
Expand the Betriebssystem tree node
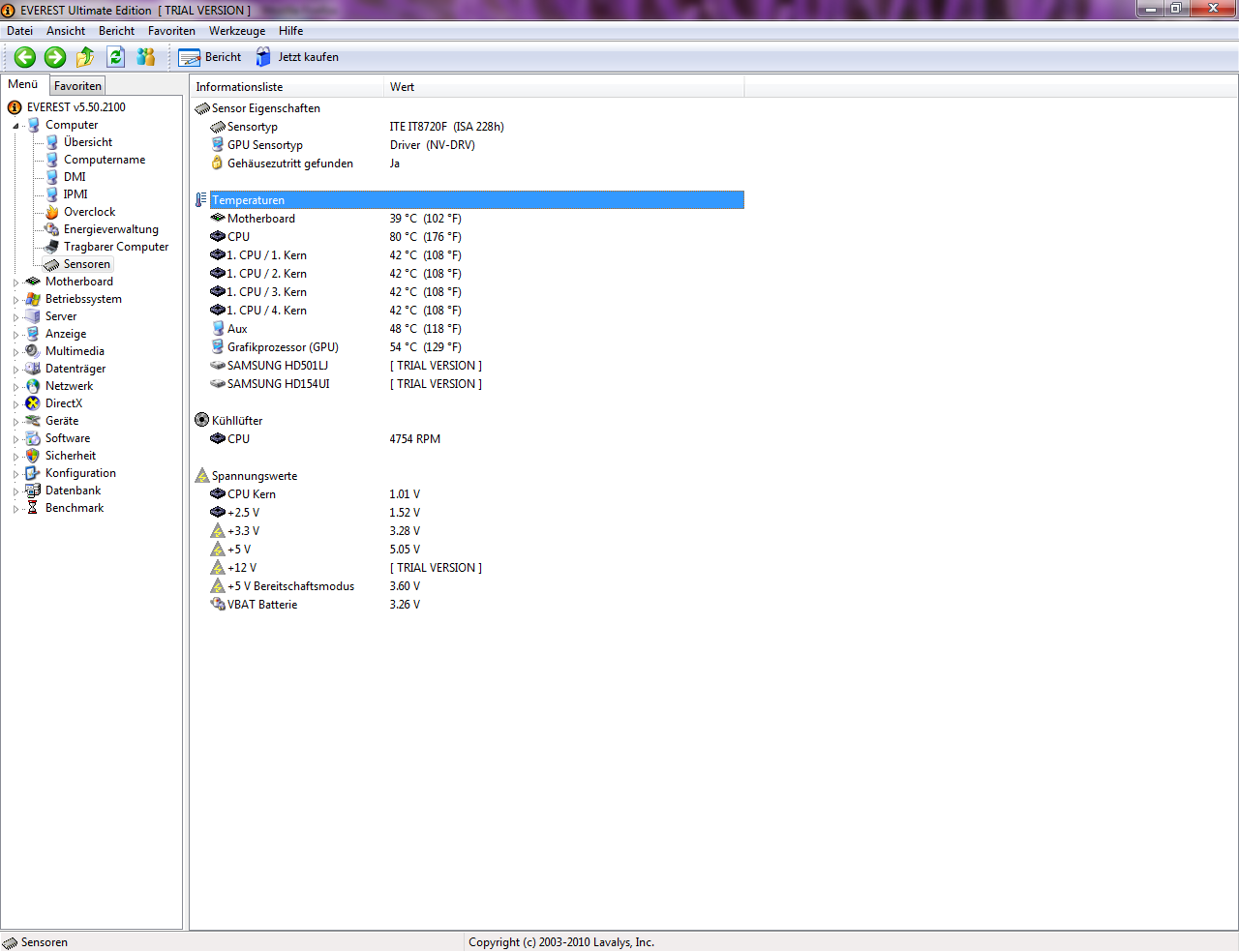coord(15,300)
